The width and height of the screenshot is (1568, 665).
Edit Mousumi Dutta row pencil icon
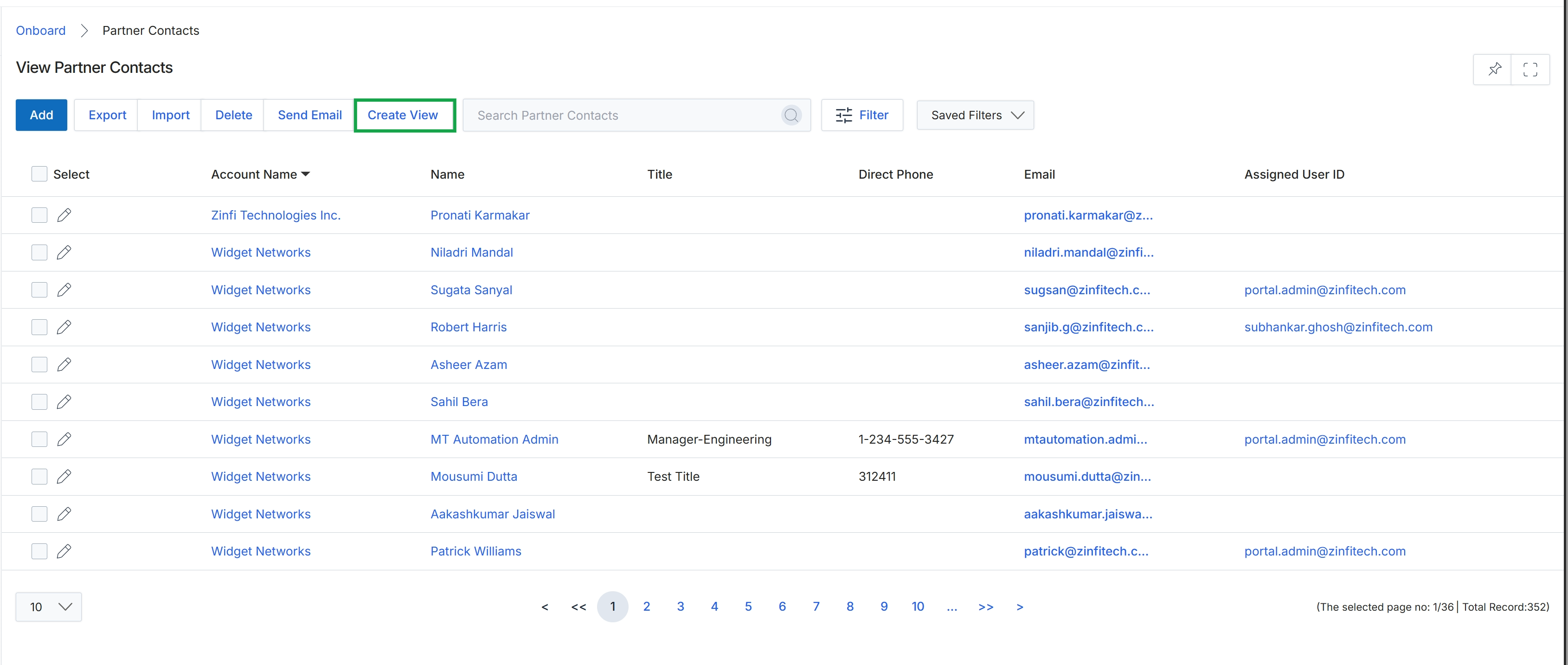pos(64,476)
